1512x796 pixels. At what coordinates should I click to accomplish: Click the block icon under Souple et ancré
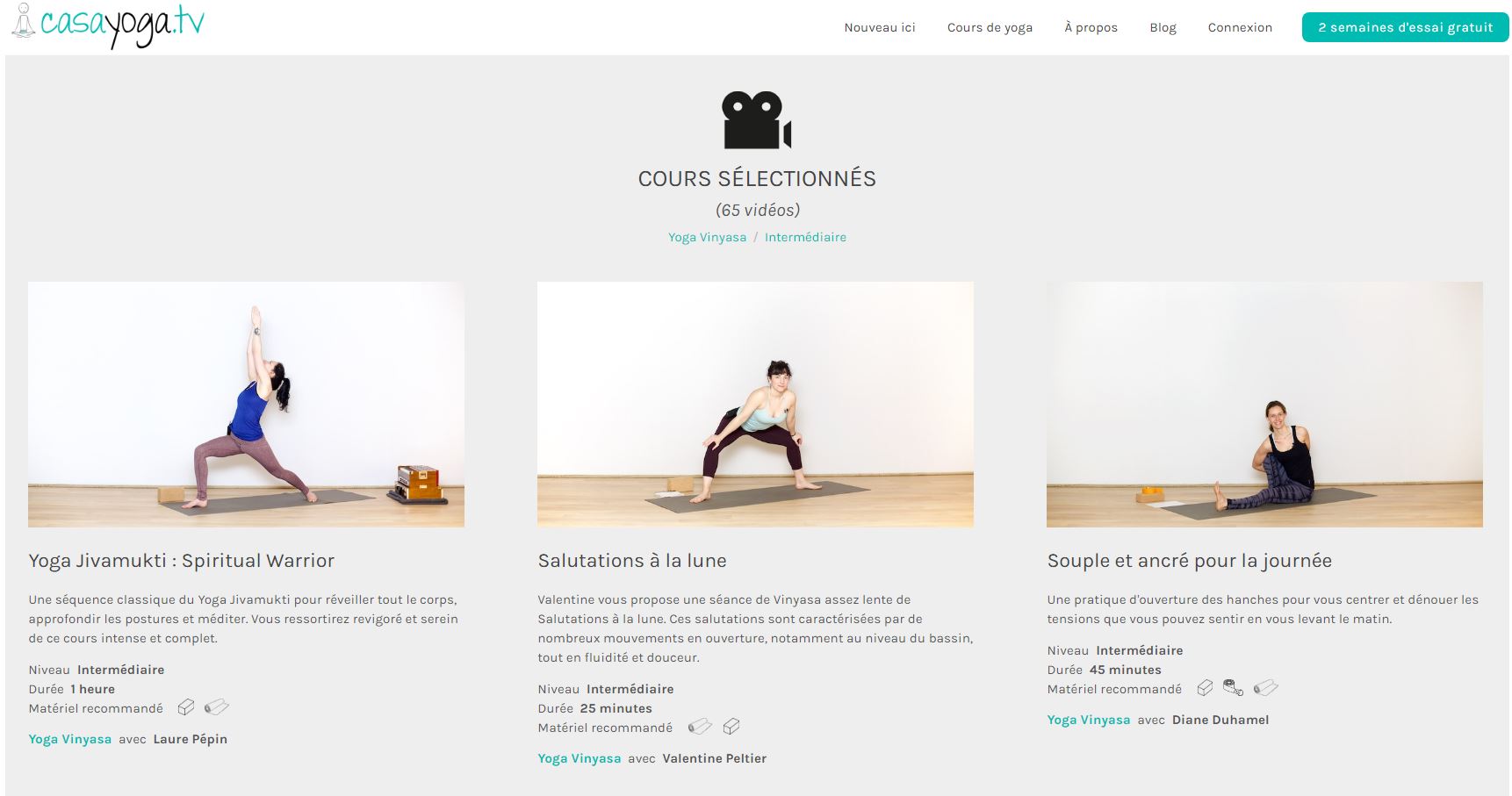(1205, 688)
